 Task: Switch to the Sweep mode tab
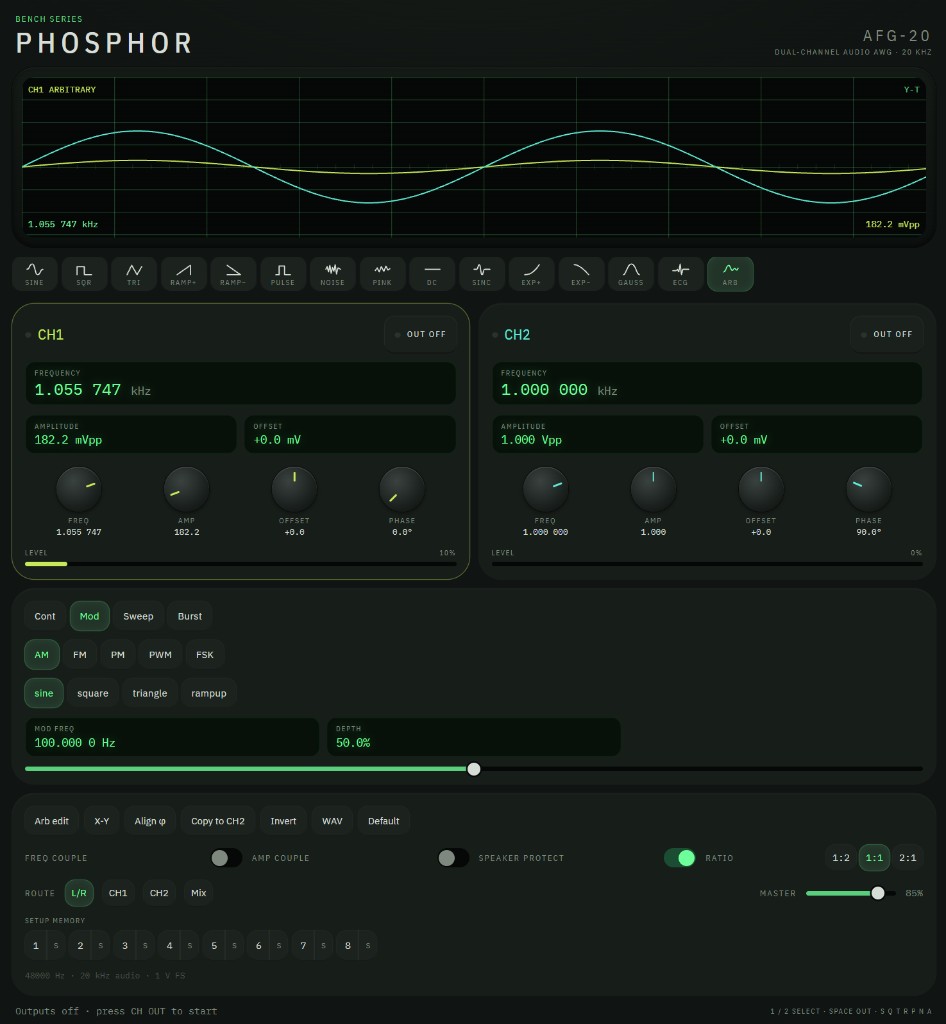tap(138, 616)
